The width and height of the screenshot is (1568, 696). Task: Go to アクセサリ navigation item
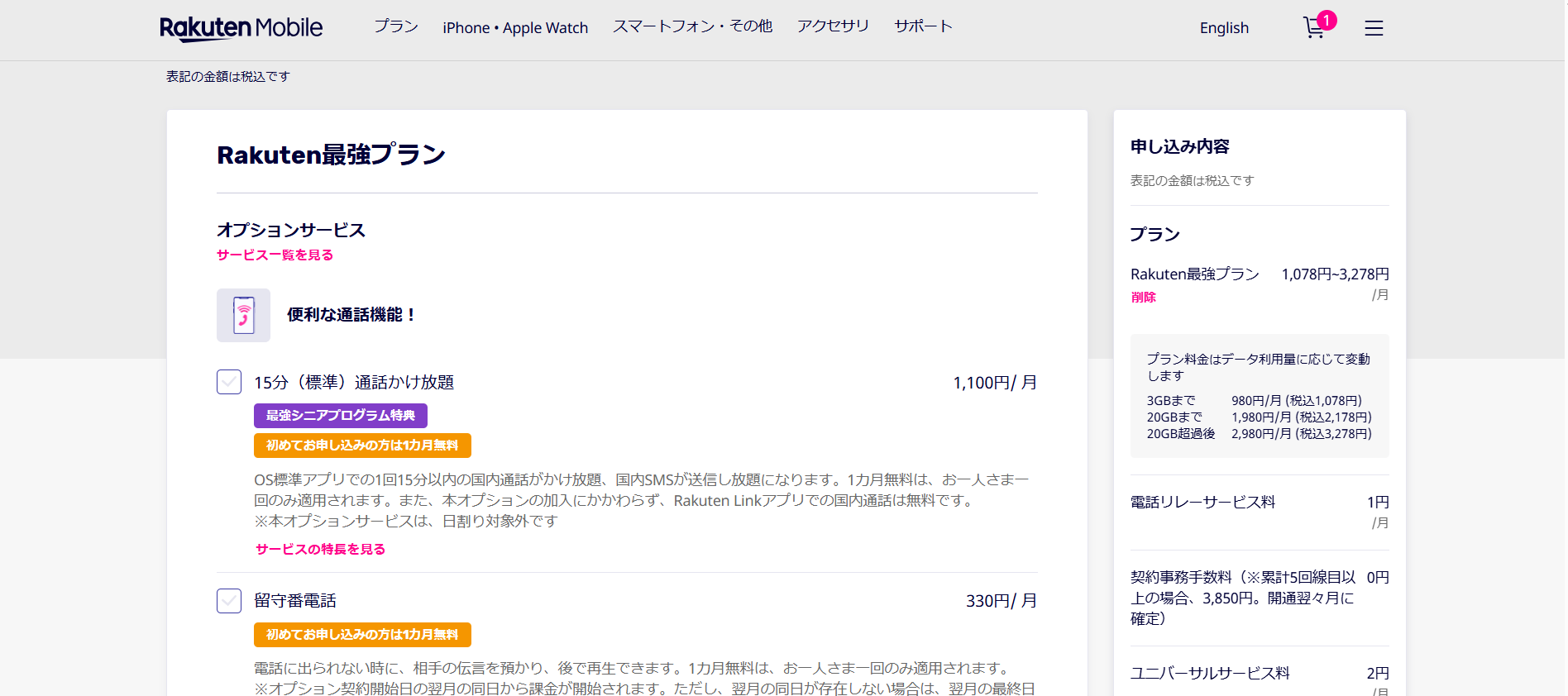[x=833, y=26]
